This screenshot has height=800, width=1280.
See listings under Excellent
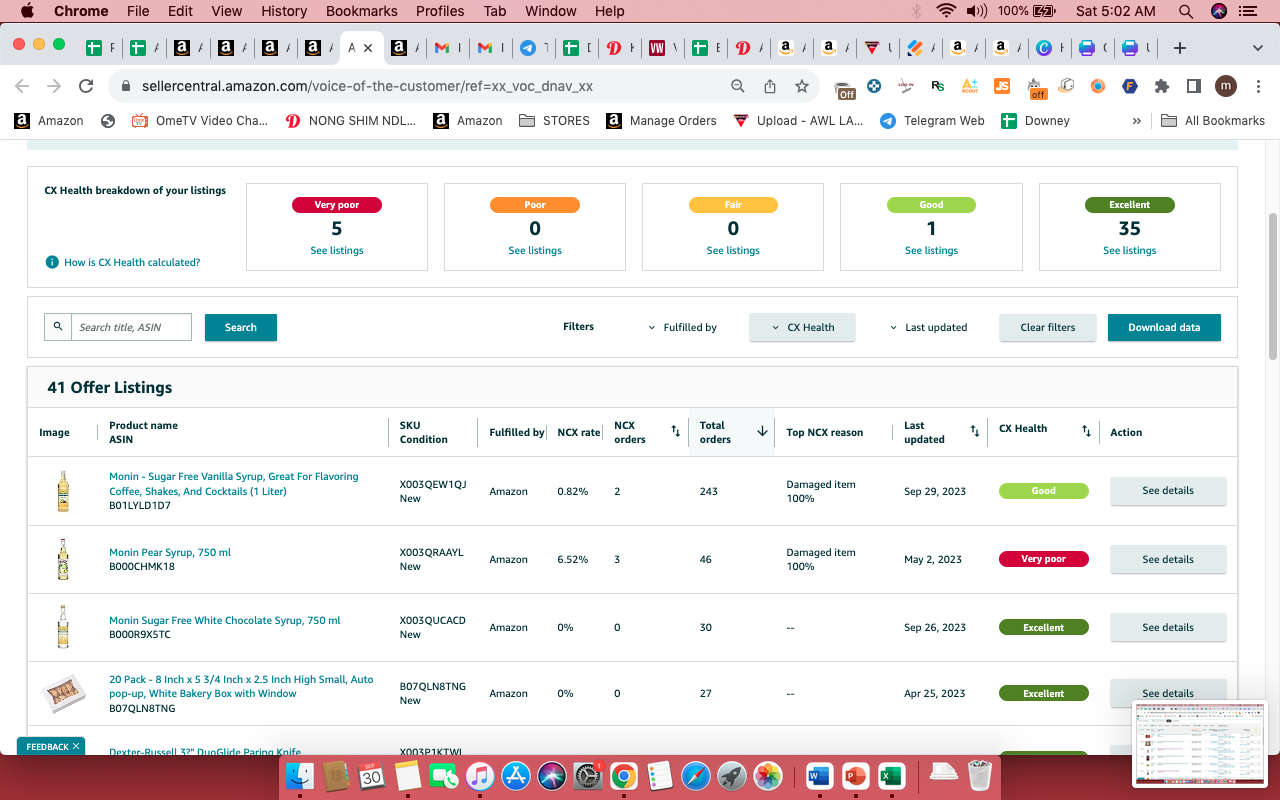coord(1130,250)
